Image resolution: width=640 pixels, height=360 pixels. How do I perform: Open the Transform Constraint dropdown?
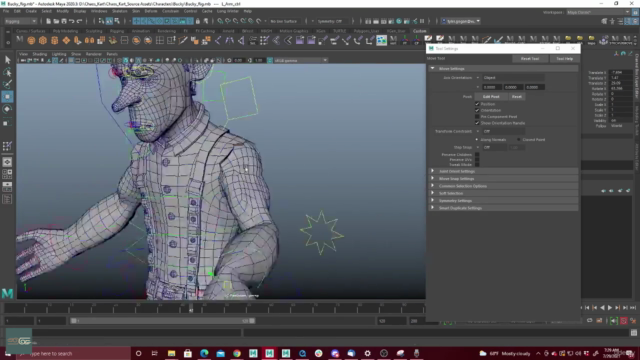[x=504, y=131]
